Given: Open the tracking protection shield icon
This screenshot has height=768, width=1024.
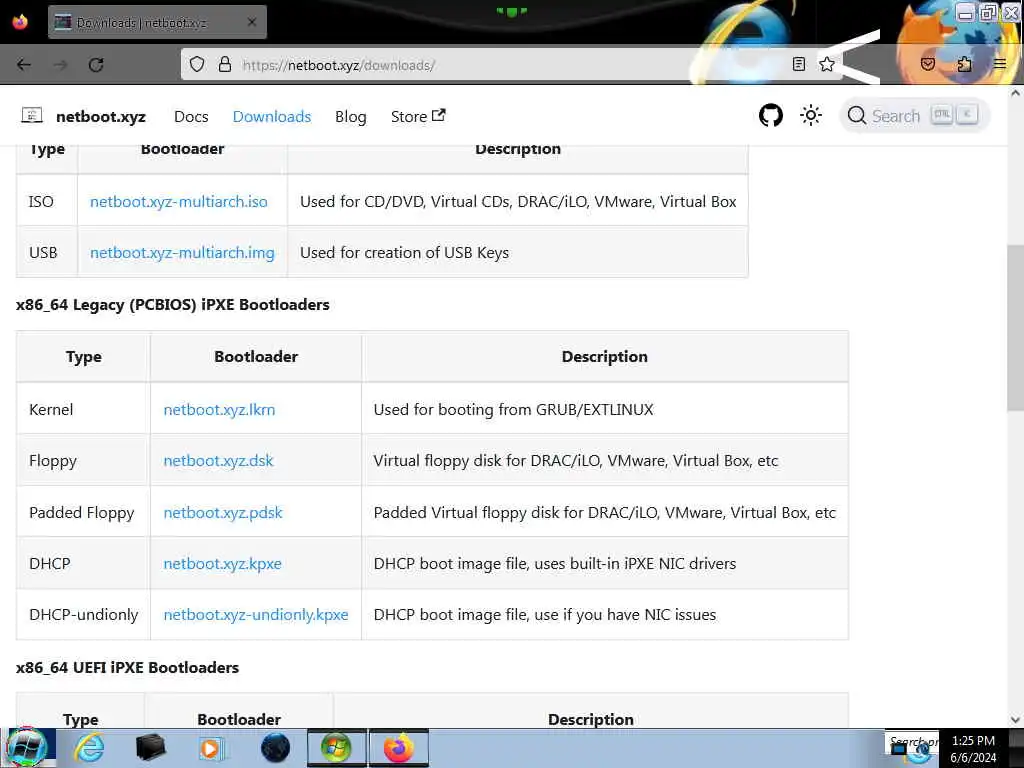Looking at the screenshot, I should click(x=197, y=65).
